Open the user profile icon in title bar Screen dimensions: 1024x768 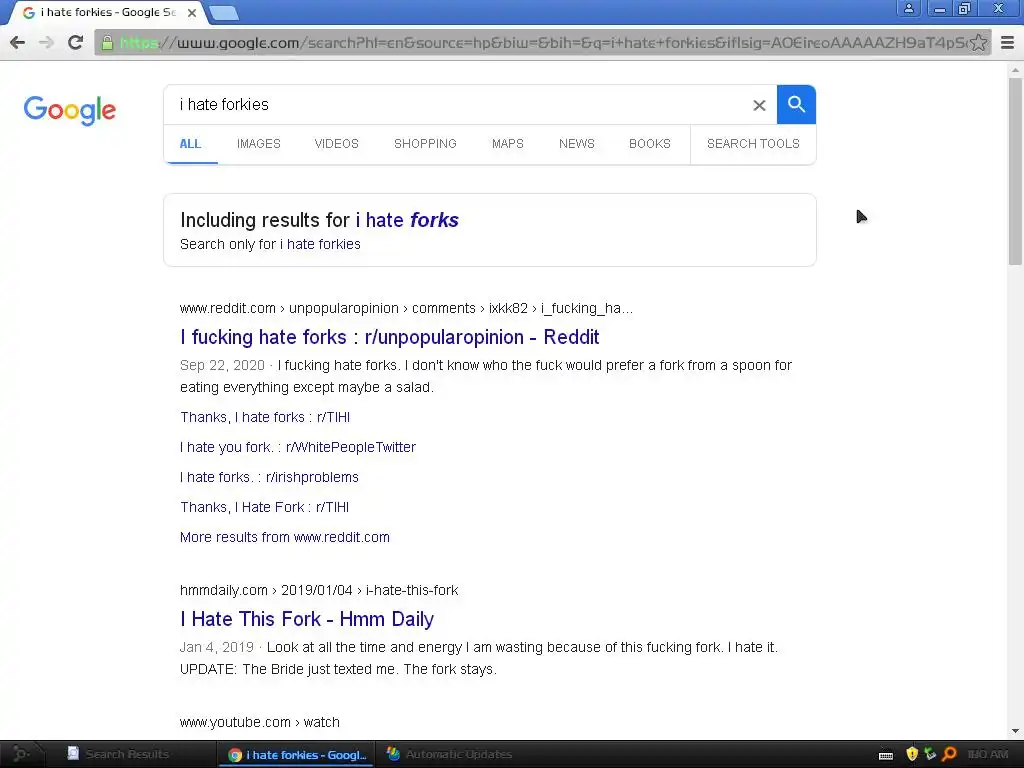point(908,8)
